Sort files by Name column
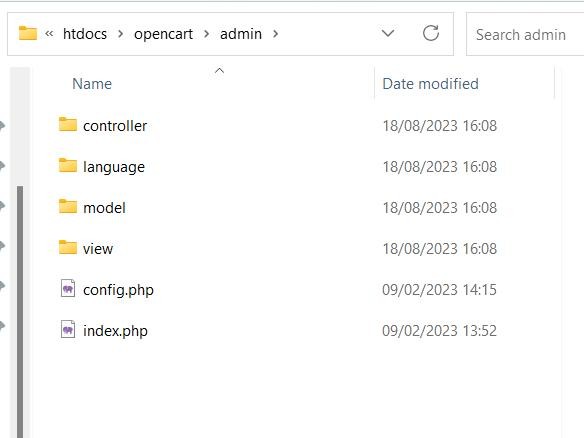This screenshot has height=438, width=584. [92, 84]
